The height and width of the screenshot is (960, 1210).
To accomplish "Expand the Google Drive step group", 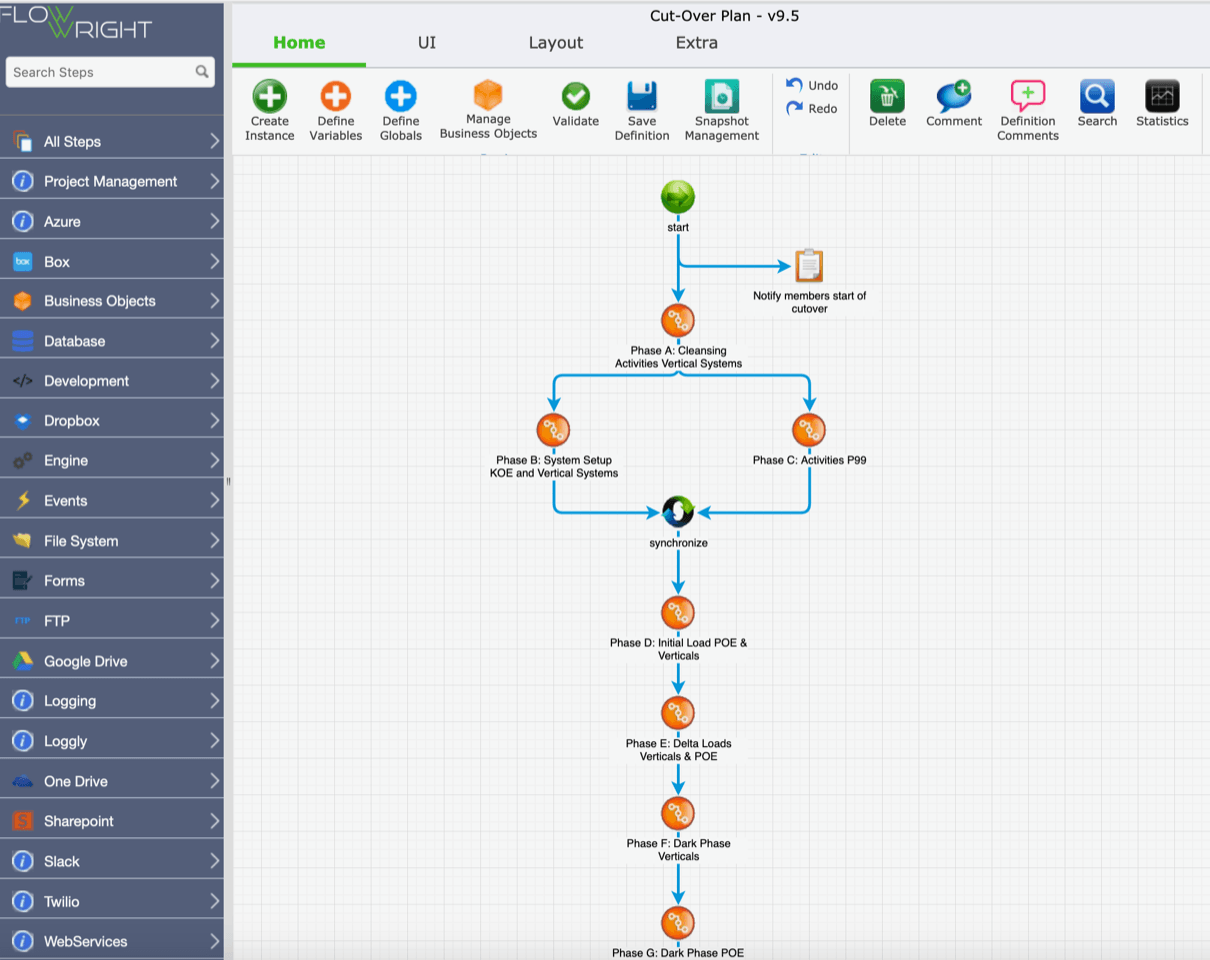I will tap(214, 661).
